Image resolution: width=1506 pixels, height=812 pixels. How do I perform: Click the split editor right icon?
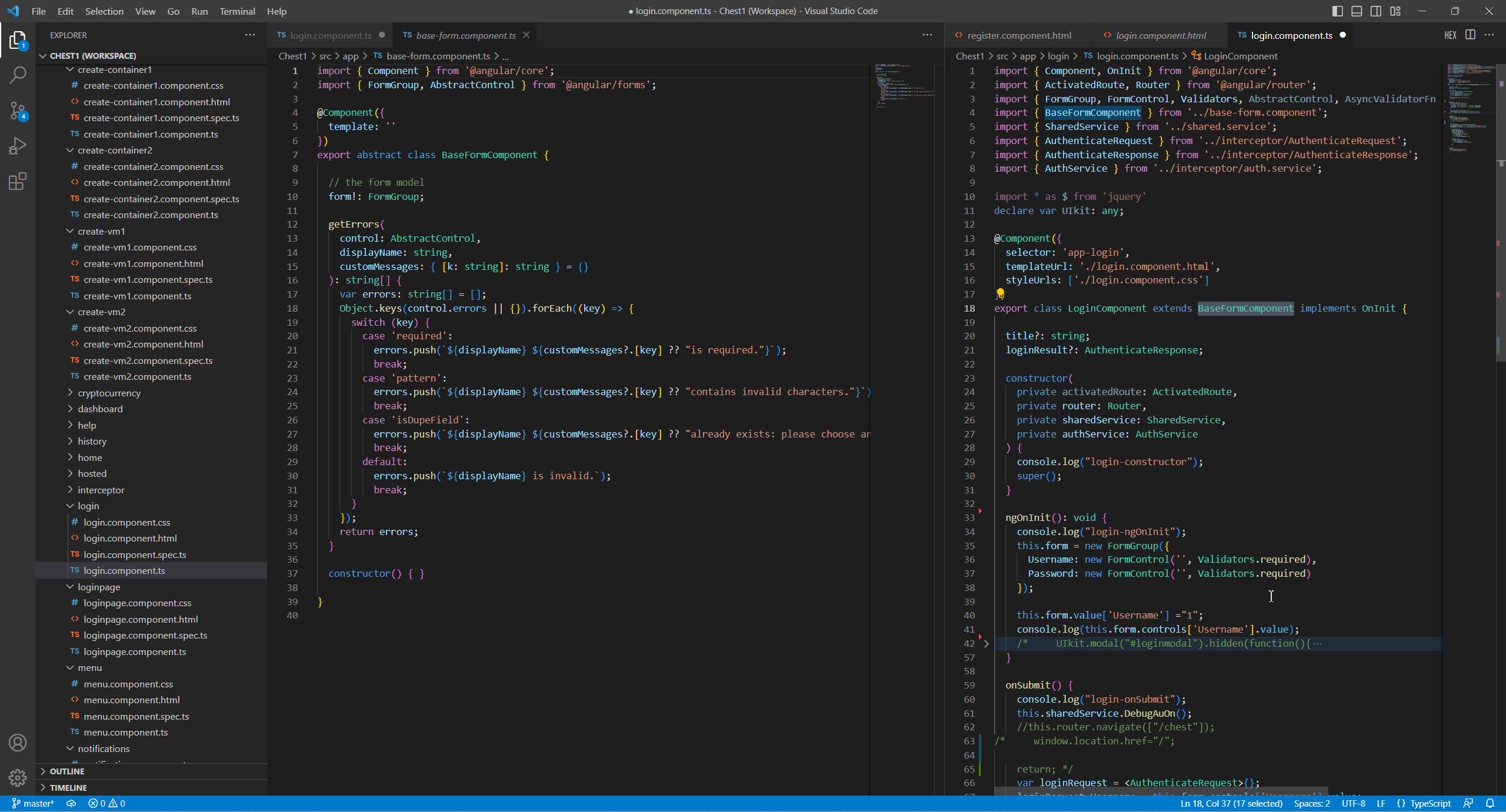[x=1470, y=35]
